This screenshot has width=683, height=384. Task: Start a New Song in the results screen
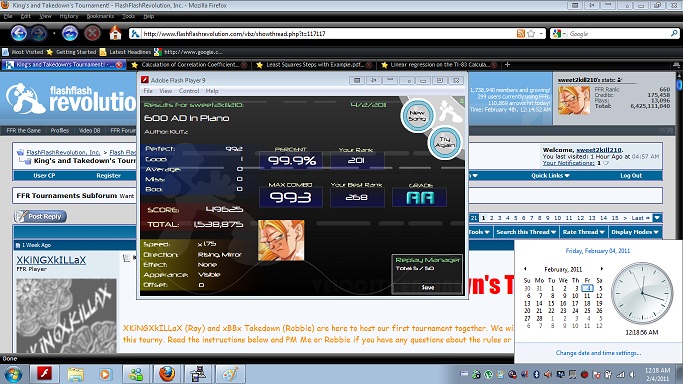(417, 115)
